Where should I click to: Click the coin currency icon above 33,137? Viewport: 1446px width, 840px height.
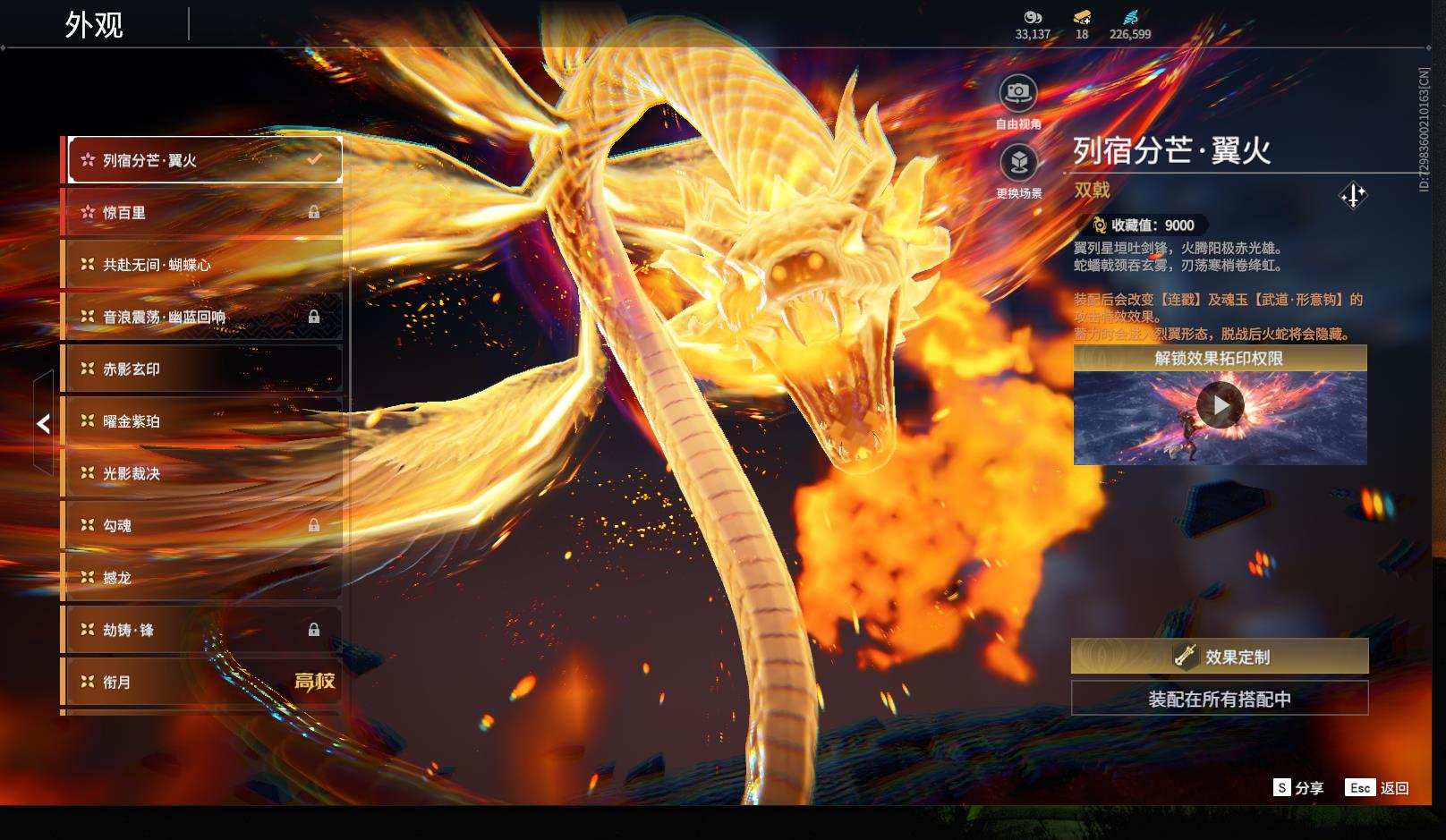(x=1033, y=17)
